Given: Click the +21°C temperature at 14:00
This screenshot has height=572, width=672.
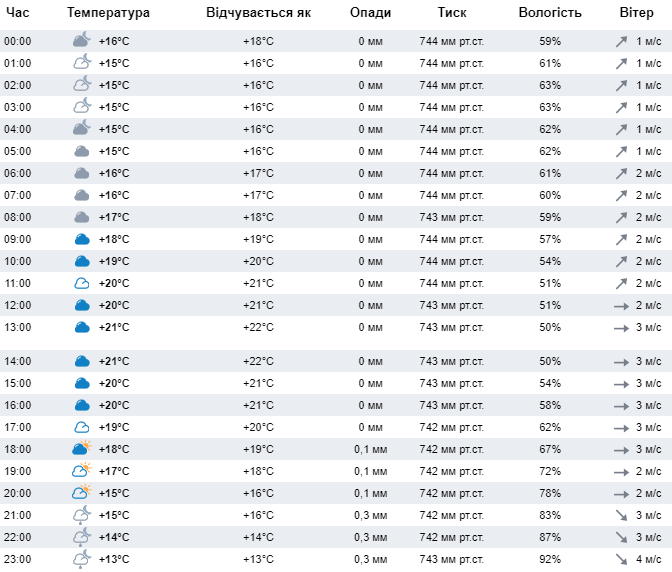Looking at the screenshot, I should point(114,361).
